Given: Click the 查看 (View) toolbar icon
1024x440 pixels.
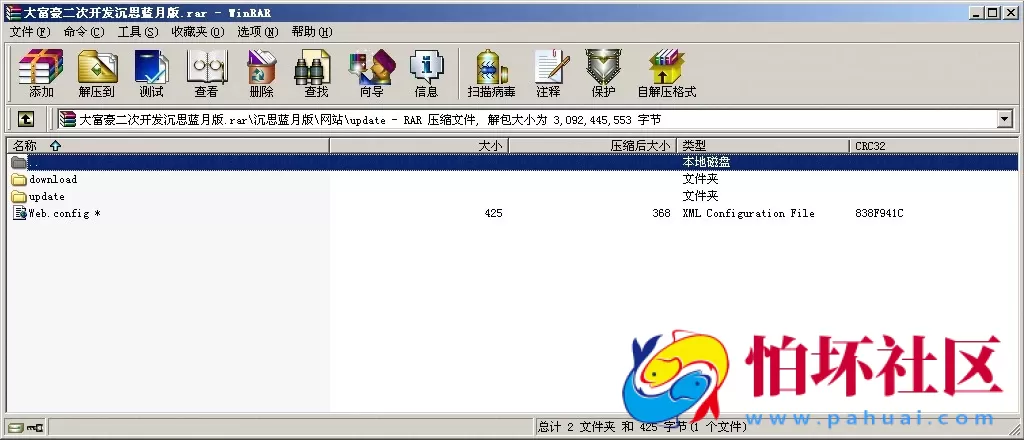Looking at the screenshot, I should coord(206,67).
